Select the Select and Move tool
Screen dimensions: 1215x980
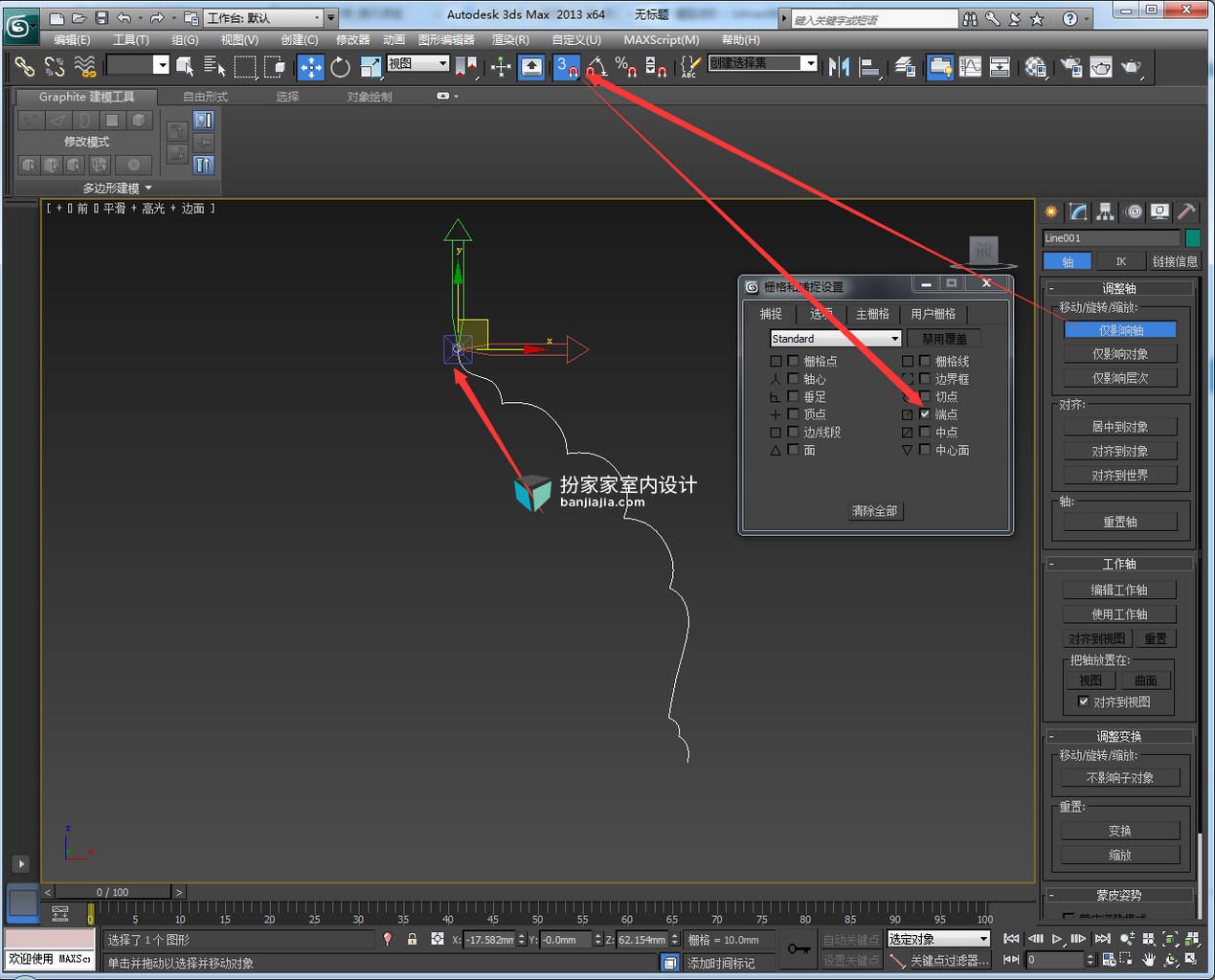point(310,66)
